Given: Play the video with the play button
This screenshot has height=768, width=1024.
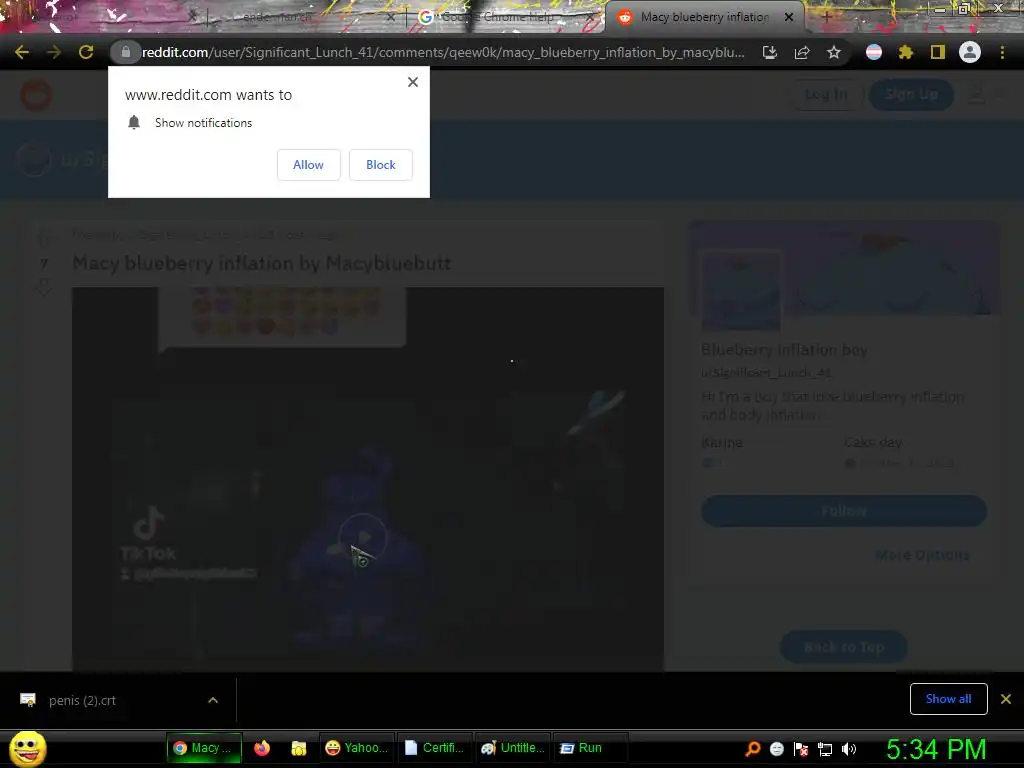Looking at the screenshot, I should click(x=363, y=537).
